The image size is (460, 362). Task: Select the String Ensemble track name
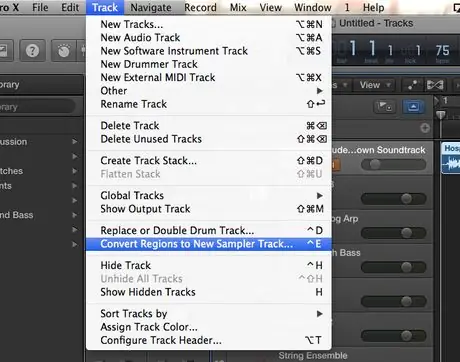pyautogui.click(x=313, y=356)
